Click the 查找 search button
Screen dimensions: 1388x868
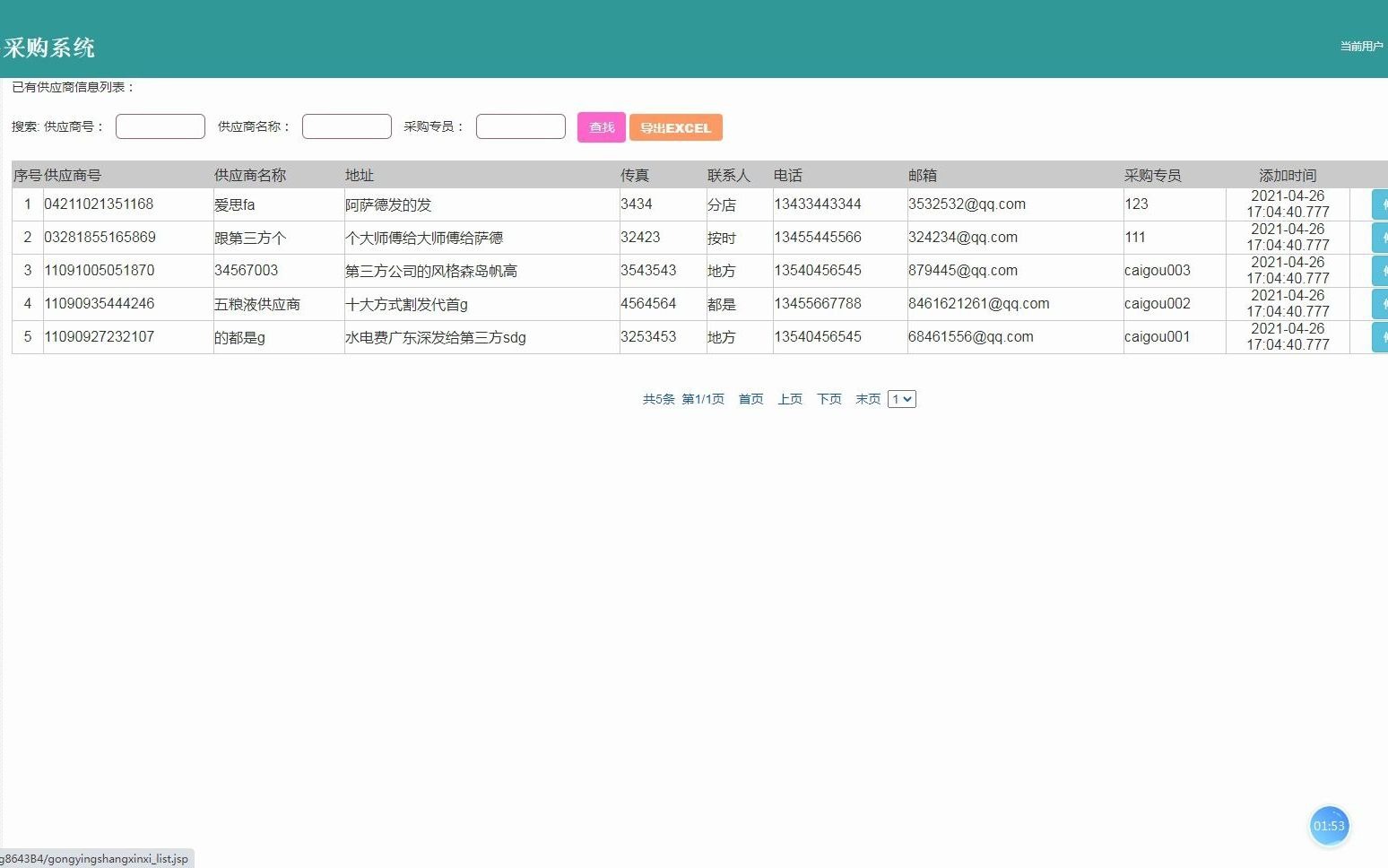(x=601, y=127)
